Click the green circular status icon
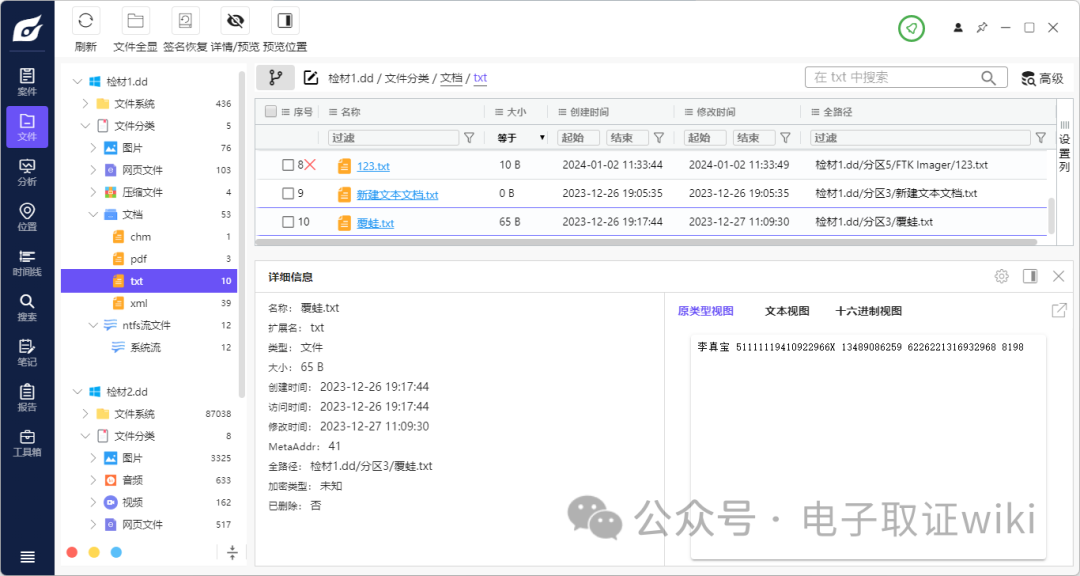Screen dimensions: 1080x576 point(911,28)
